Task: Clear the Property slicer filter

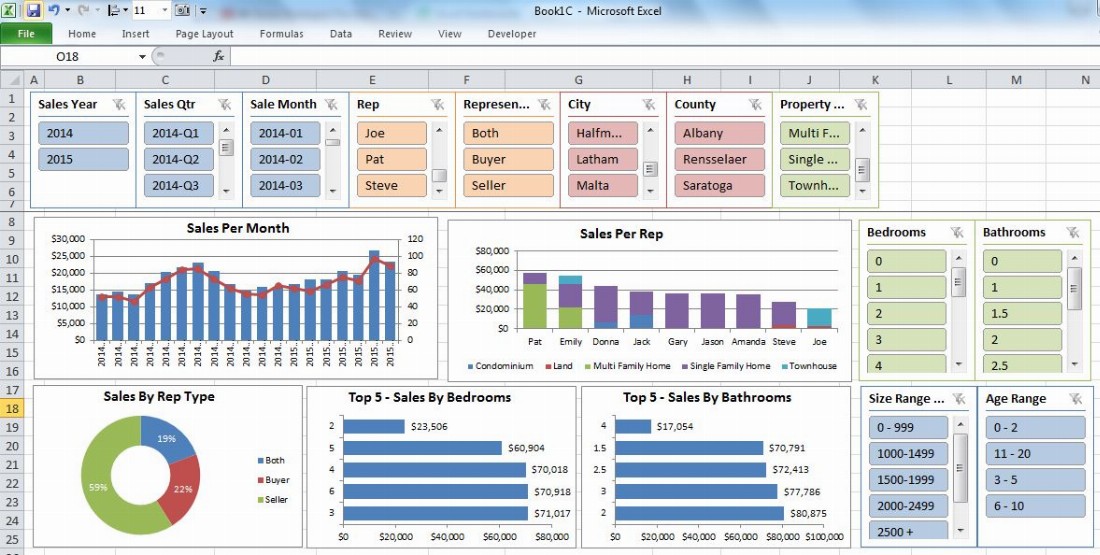Action: pyautogui.click(x=861, y=105)
